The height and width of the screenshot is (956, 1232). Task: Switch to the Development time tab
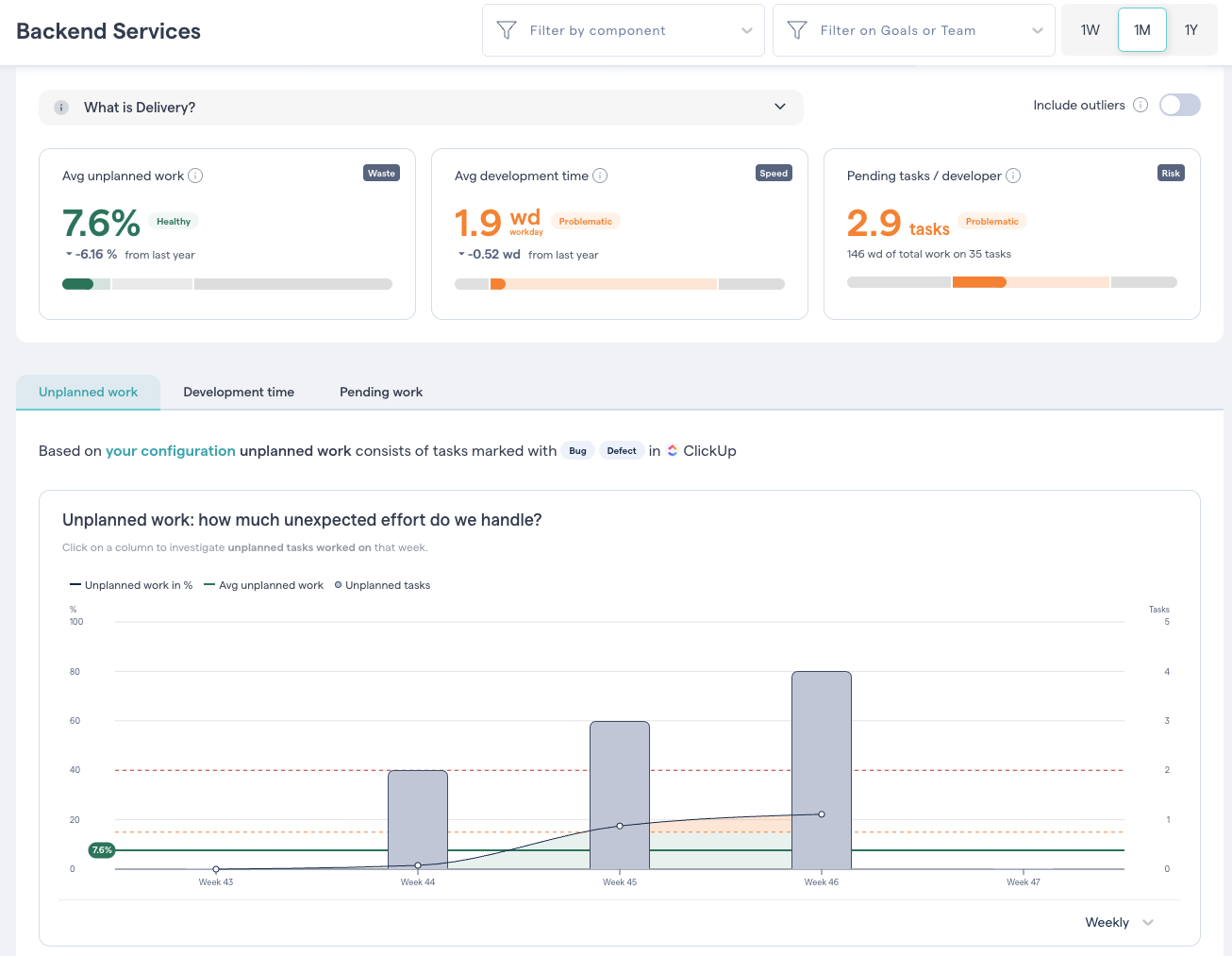pos(239,392)
